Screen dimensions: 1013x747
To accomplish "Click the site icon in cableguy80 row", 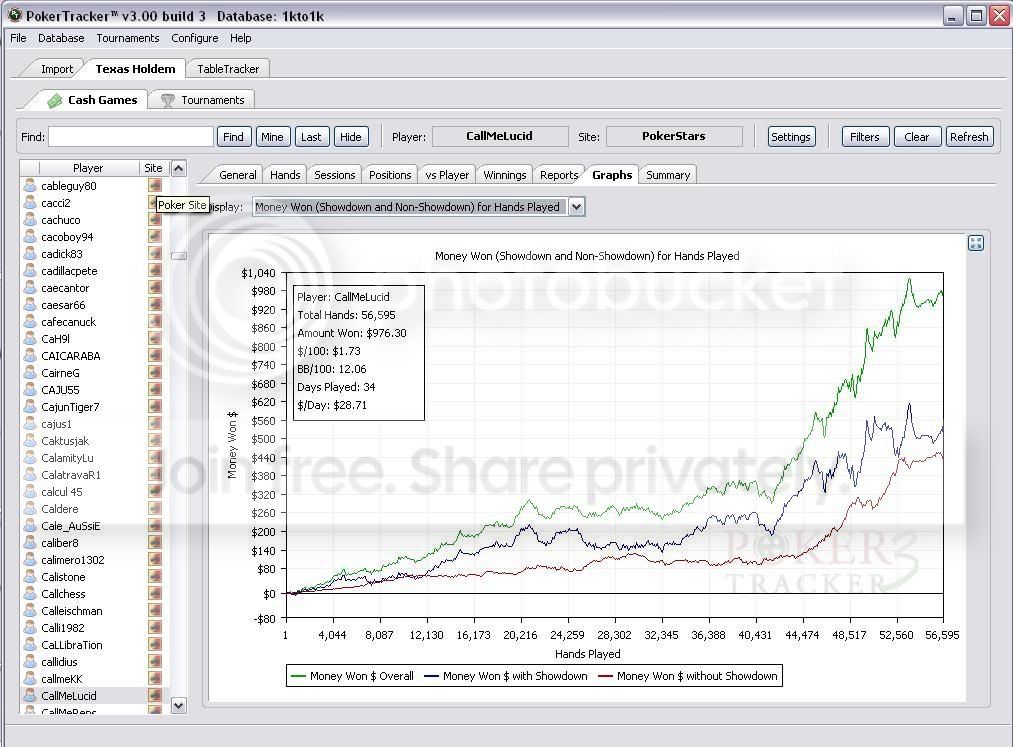I will [x=154, y=185].
